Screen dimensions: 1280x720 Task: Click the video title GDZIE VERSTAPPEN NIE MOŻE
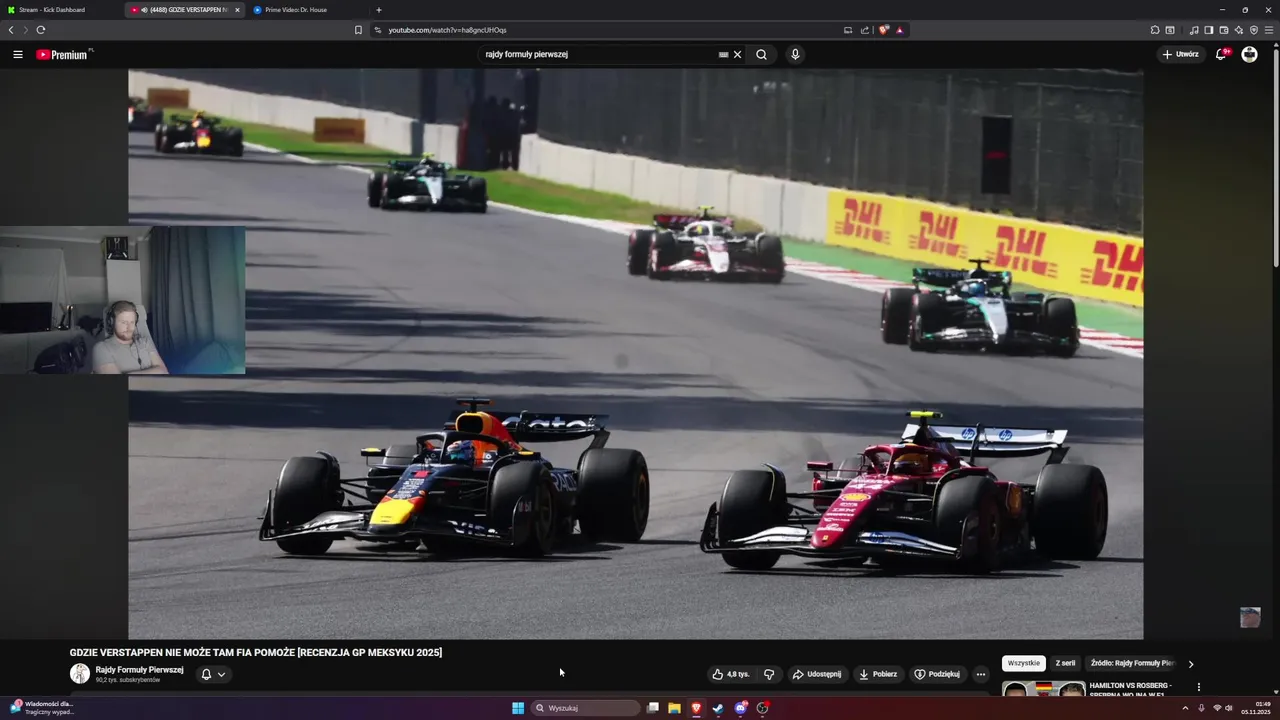pyautogui.click(x=256, y=653)
